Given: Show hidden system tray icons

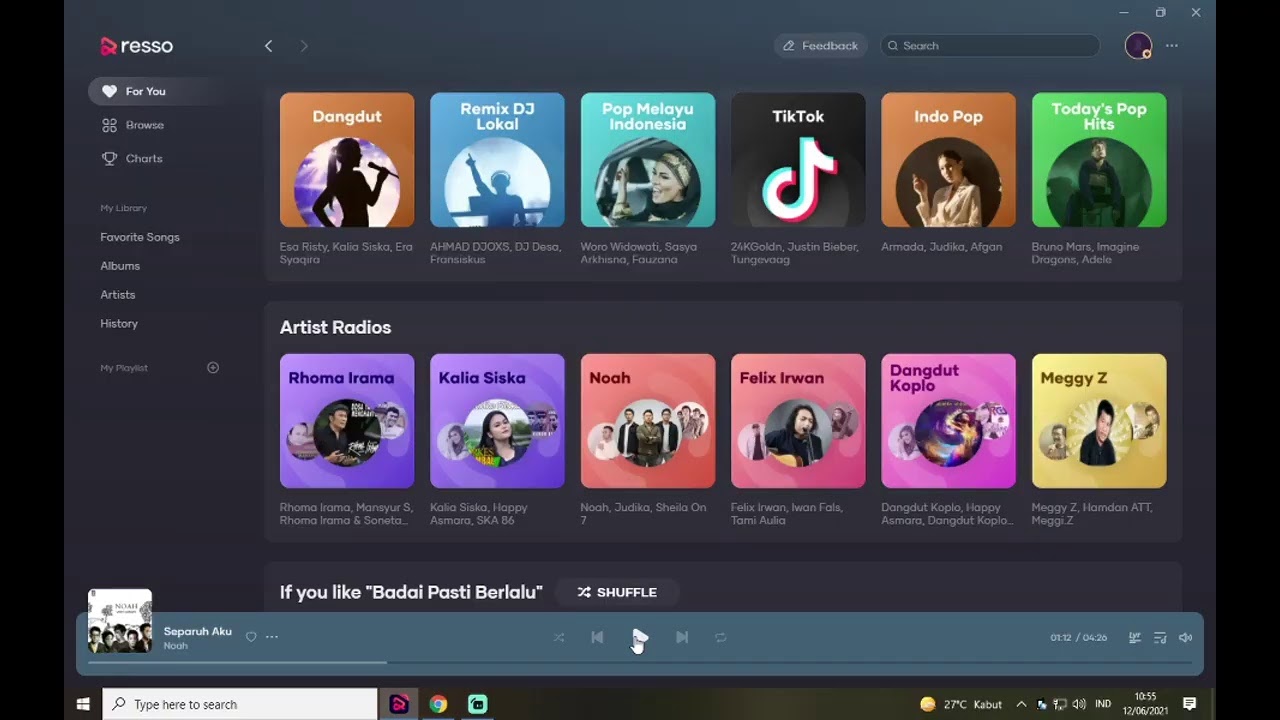Looking at the screenshot, I should click(1021, 704).
